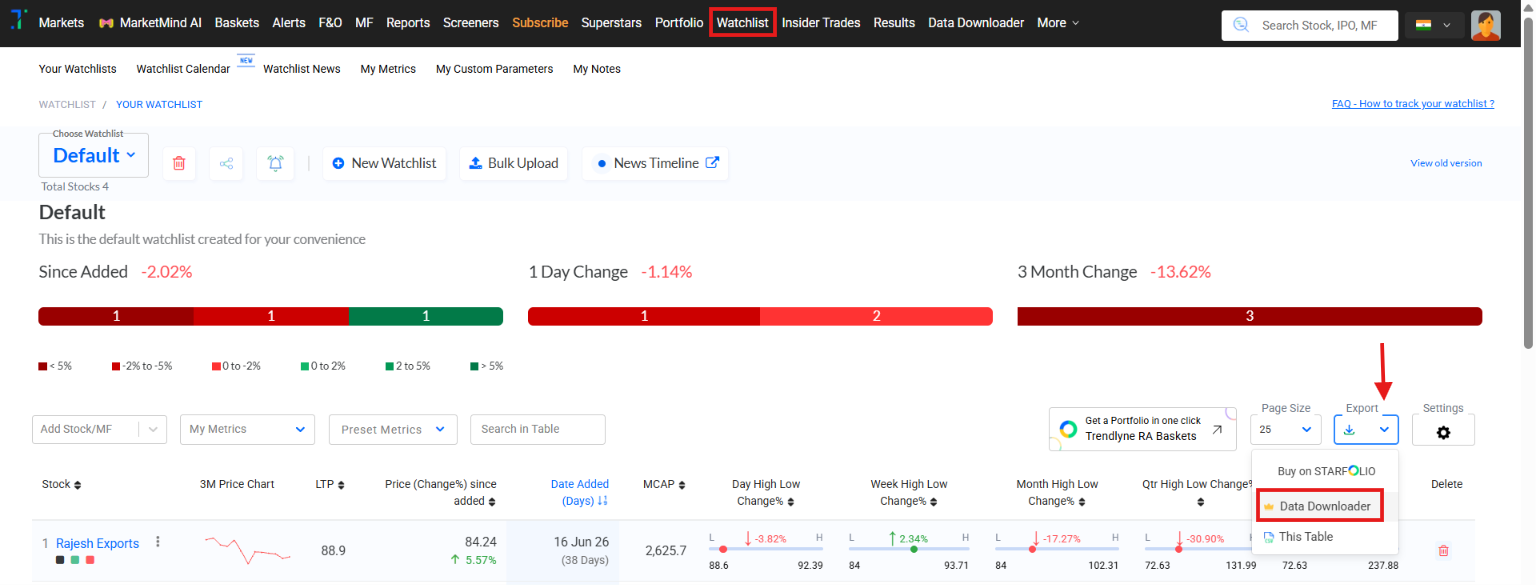The image size is (1536, 585).
Task: Open the Choose Watchlist Default dropdown
Action: [94, 155]
